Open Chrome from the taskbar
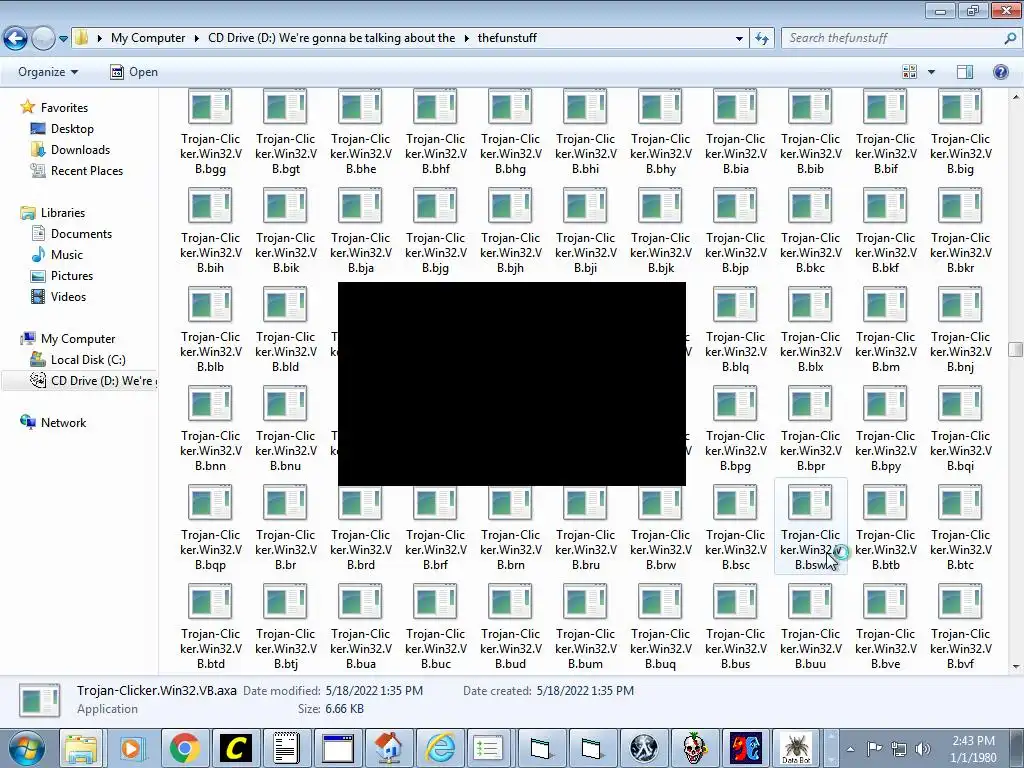The width and height of the screenshot is (1024, 768). [x=185, y=748]
